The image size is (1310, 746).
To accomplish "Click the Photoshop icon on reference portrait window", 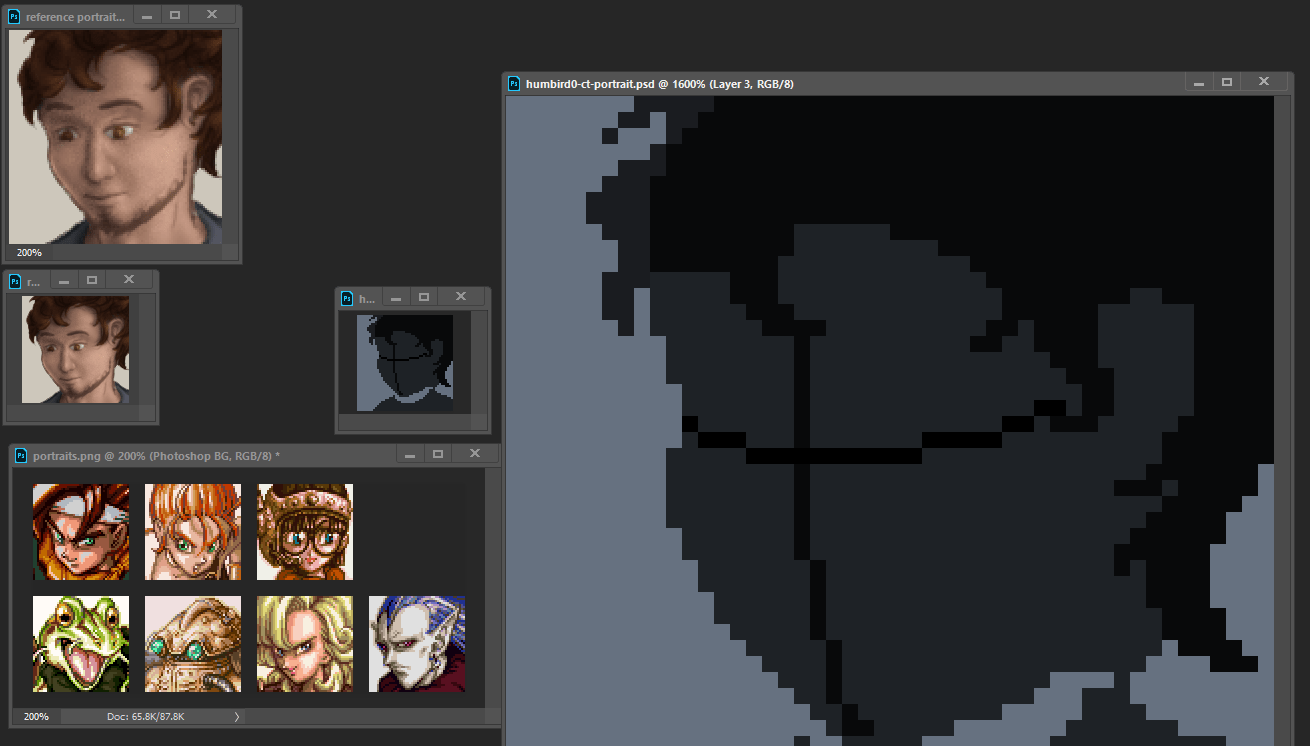I will tap(15, 17).
